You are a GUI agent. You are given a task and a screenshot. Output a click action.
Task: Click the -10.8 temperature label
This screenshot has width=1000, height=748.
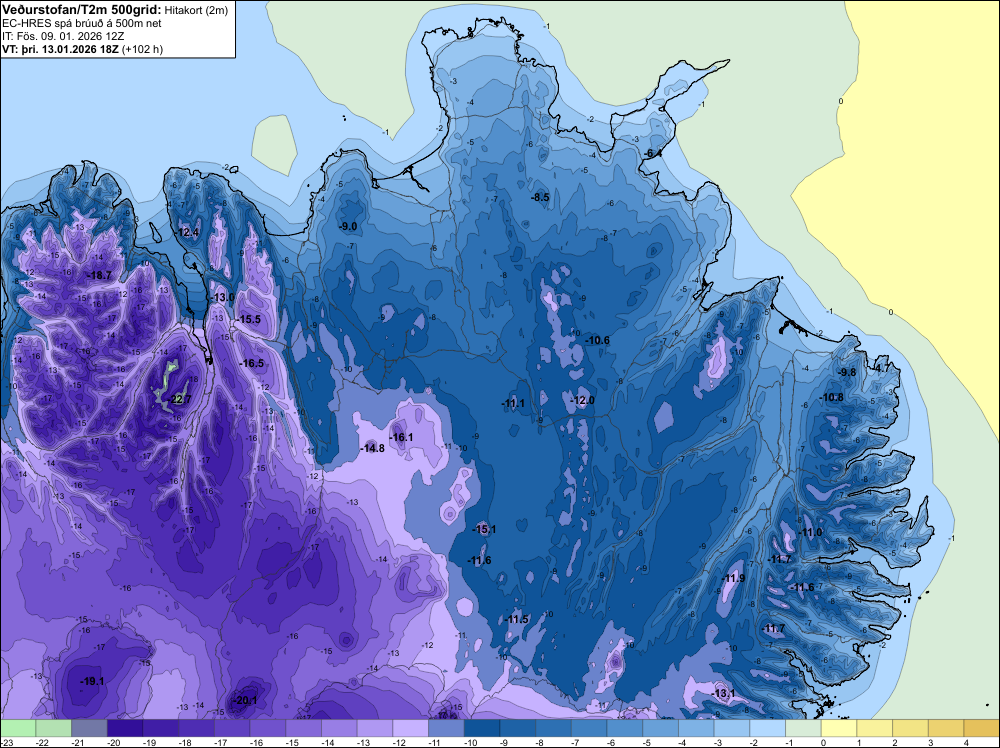click(x=831, y=398)
